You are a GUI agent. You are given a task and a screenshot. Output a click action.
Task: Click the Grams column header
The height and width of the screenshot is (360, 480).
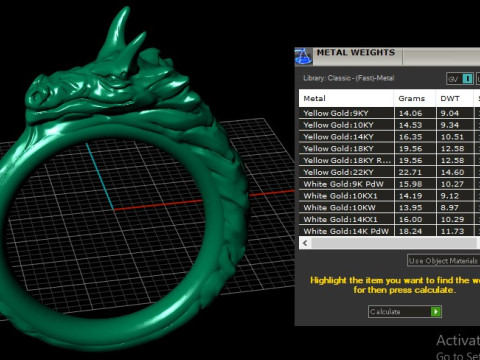[415, 98]
